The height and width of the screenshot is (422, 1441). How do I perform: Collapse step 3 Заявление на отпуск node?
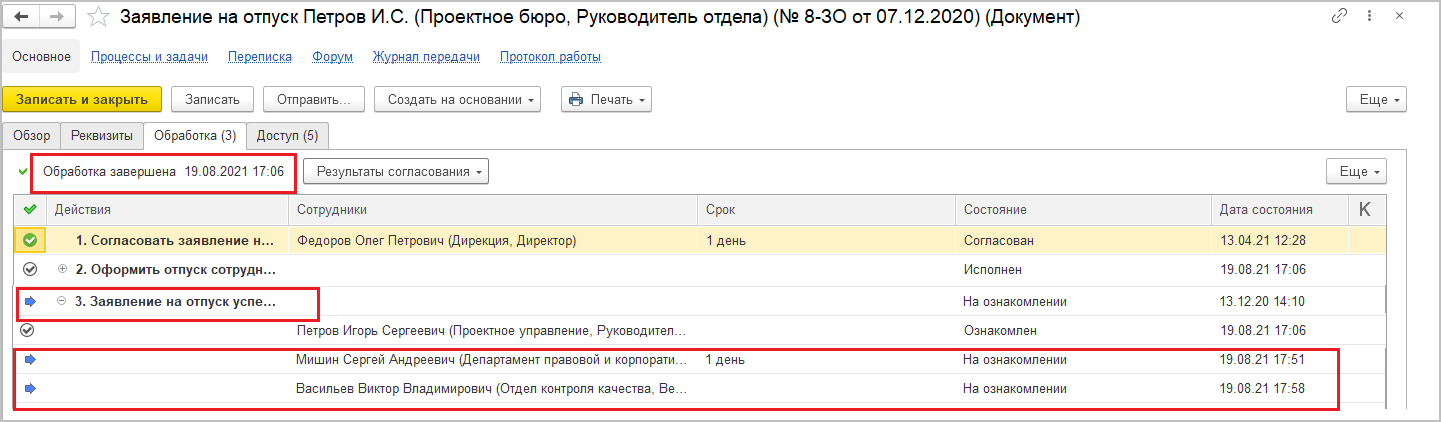click(63, 301)
